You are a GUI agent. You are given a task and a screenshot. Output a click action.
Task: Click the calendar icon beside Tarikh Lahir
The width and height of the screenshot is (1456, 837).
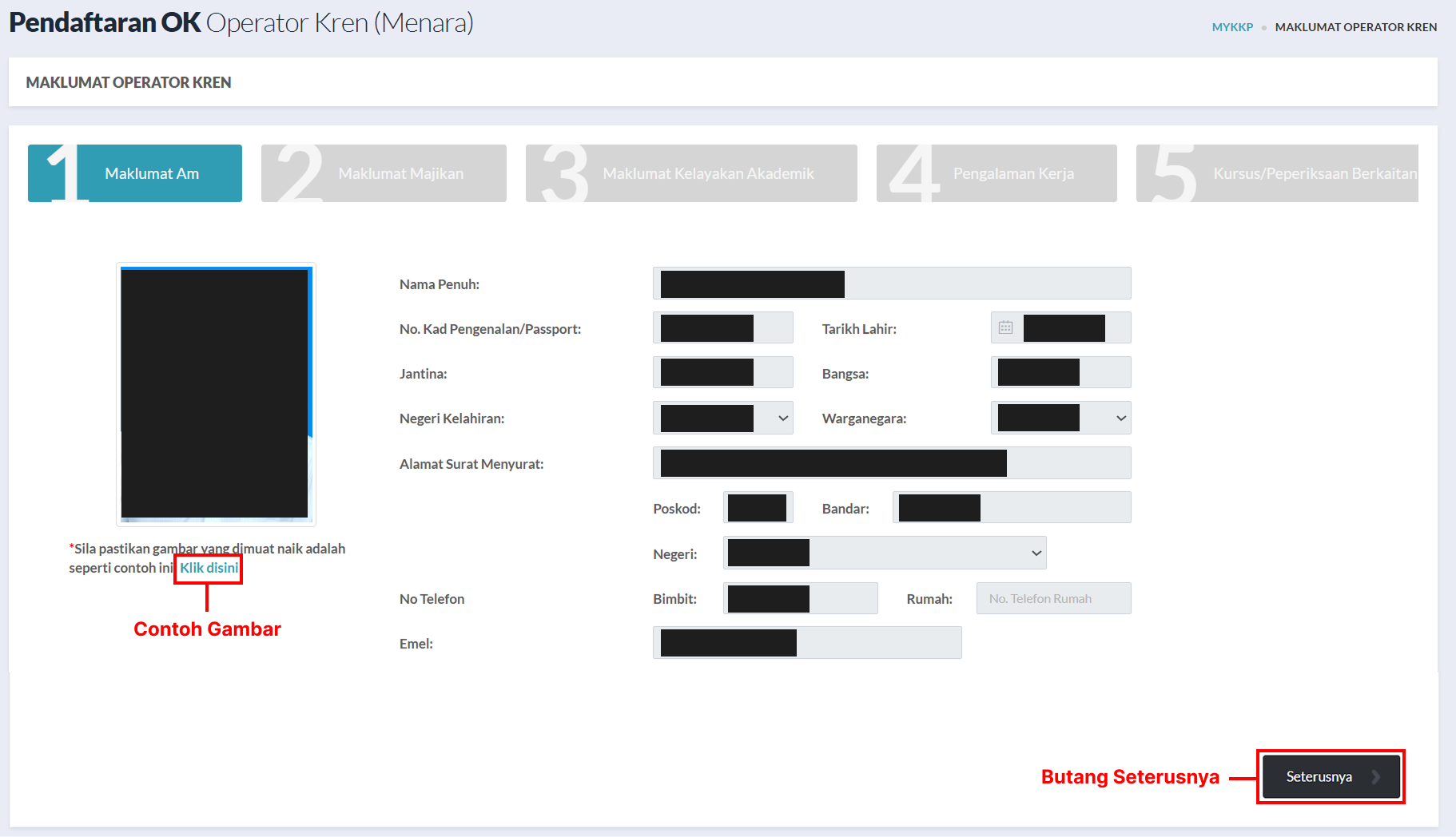pyautogui.click(x=1005, y=327)
